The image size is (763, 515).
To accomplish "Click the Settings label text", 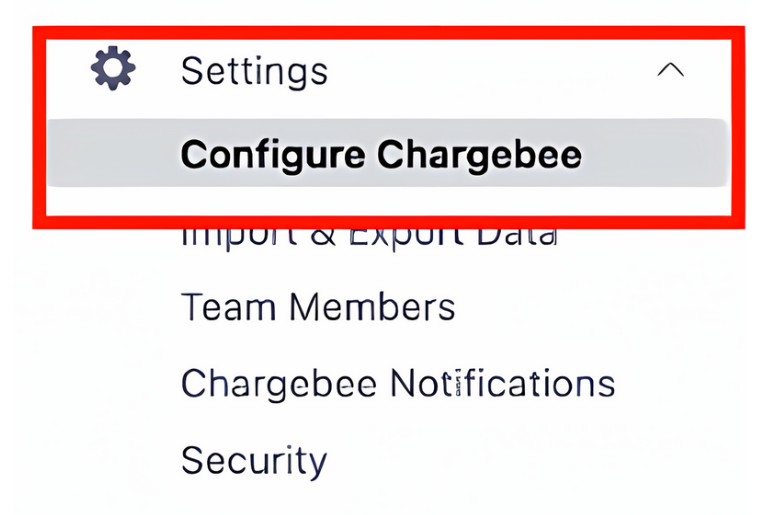I will tap(254, 72).
